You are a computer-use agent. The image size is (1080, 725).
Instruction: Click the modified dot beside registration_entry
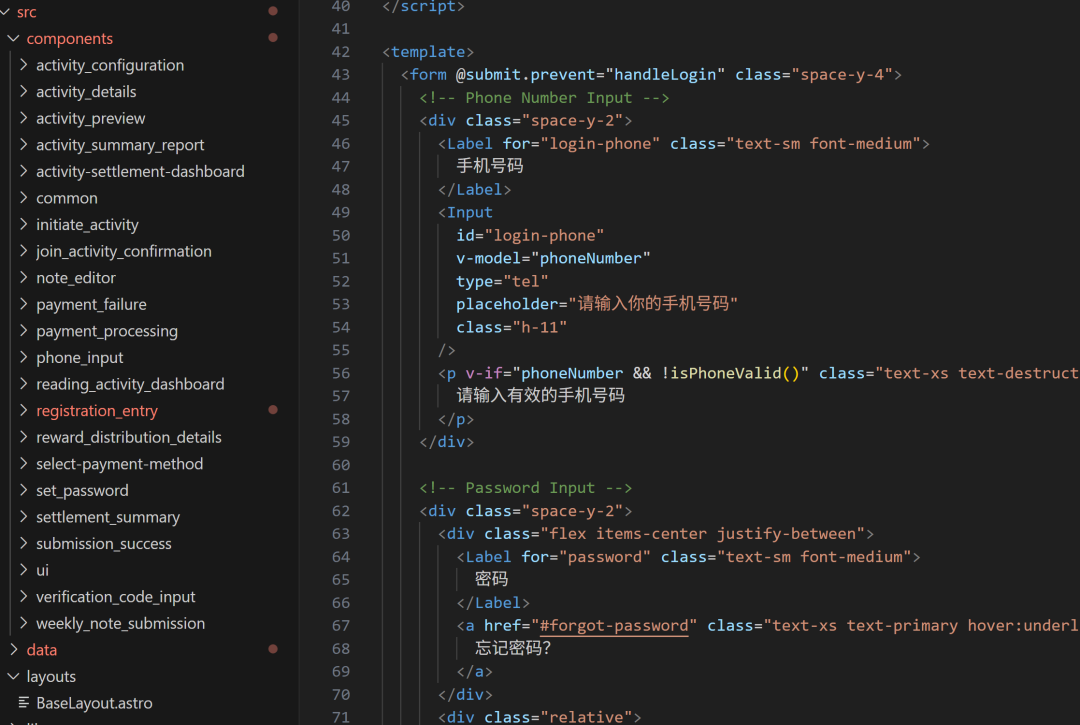click(x=273, y=410)
